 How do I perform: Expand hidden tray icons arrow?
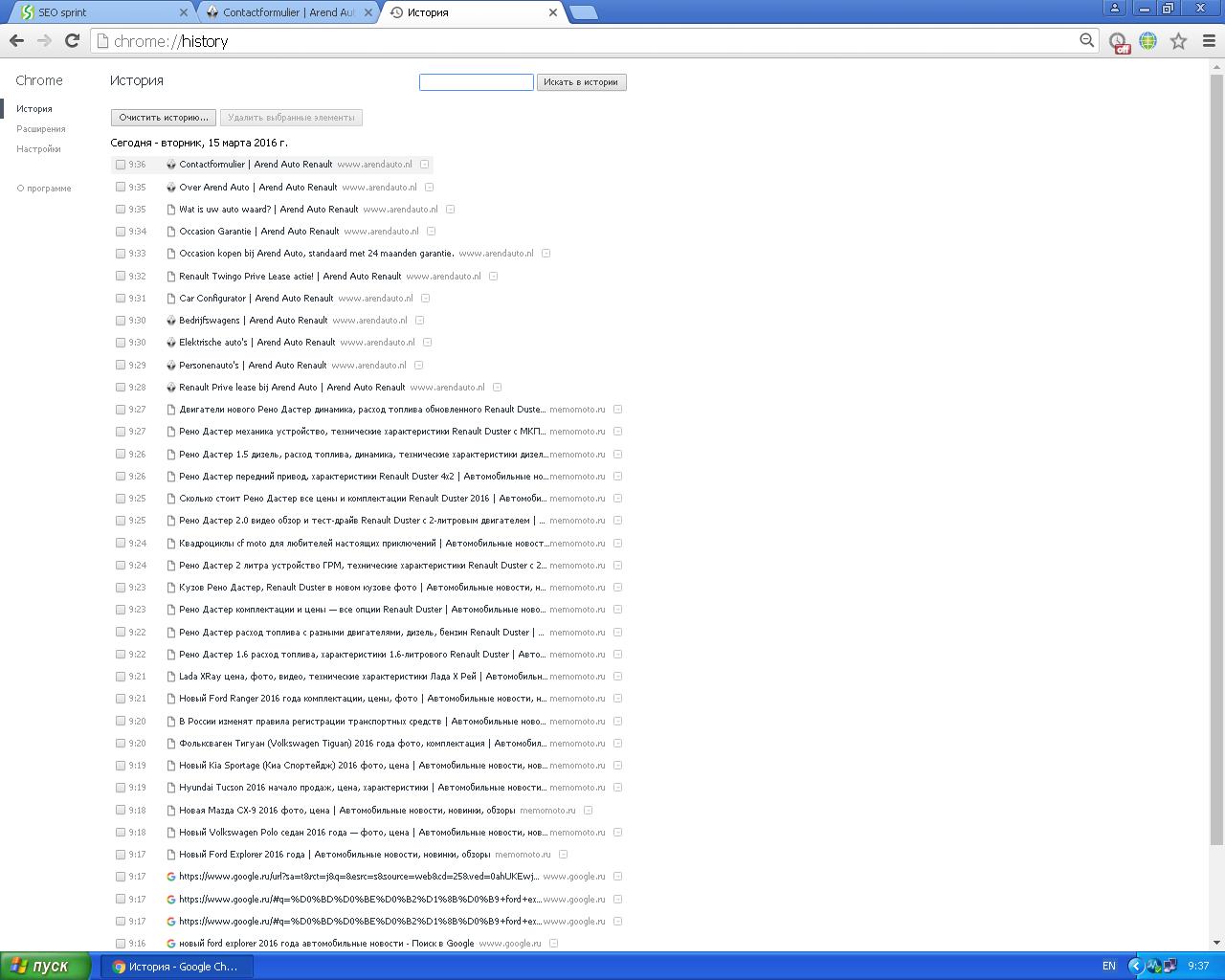[x=1136, y=967]
